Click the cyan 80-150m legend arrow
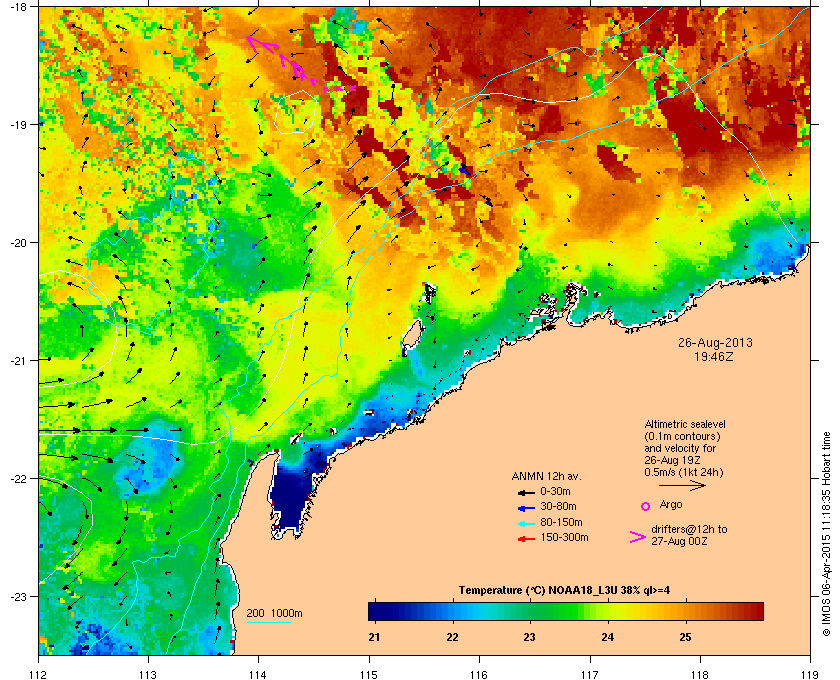 pyautogui.click(x=526, y=524)
